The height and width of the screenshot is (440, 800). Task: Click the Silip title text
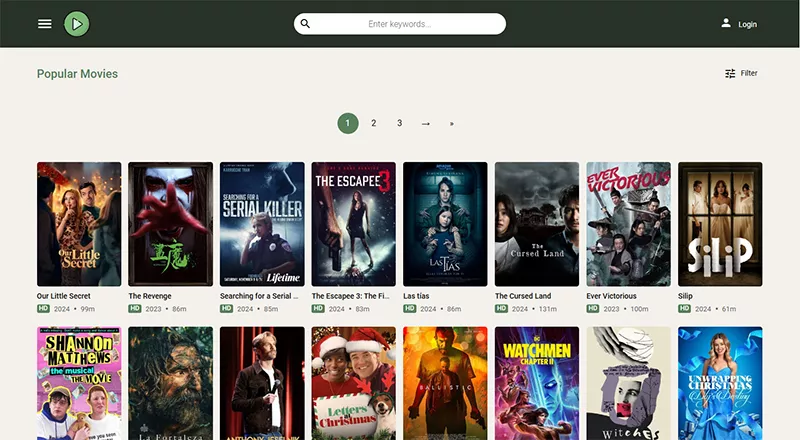[x=685, y=296]
